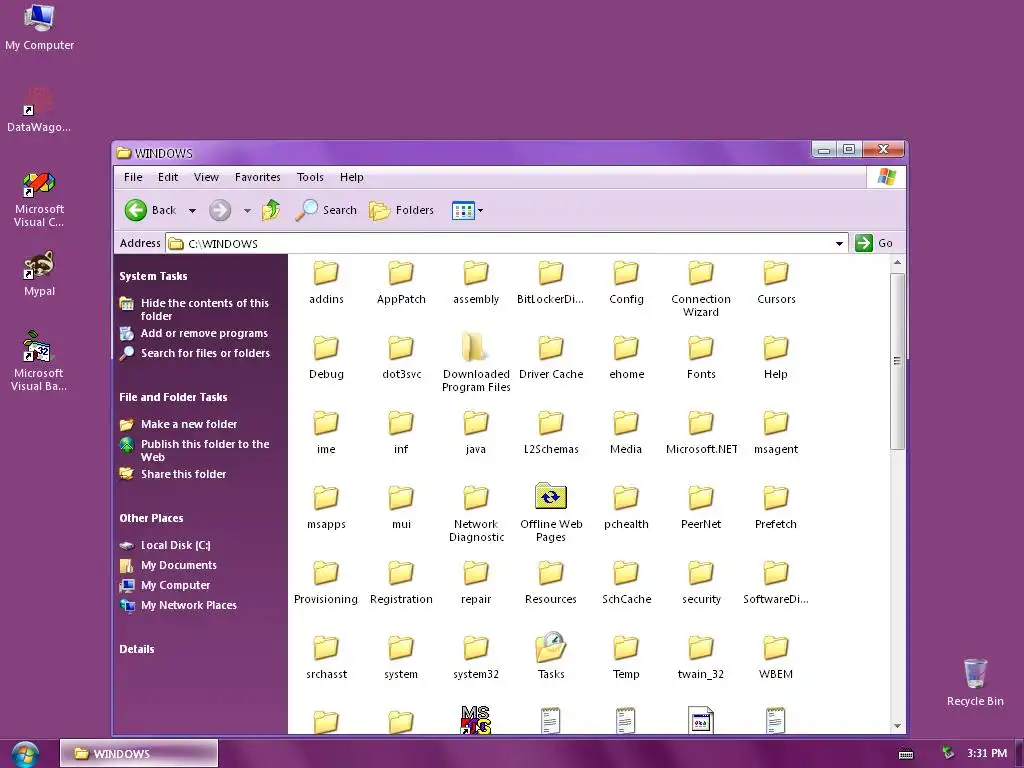This screenshot has height=768, width=1024.
Task: Select the Downloaded Program Files folder
Action: (476, 363)
